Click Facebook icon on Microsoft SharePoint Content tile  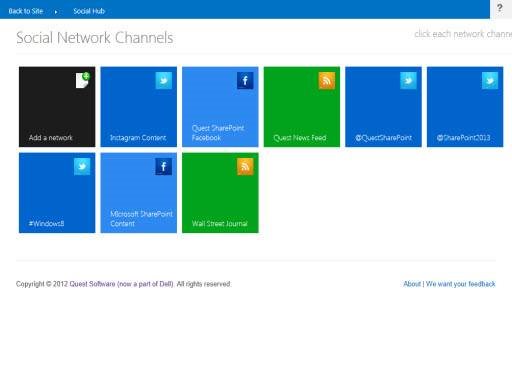pos(164,166)
